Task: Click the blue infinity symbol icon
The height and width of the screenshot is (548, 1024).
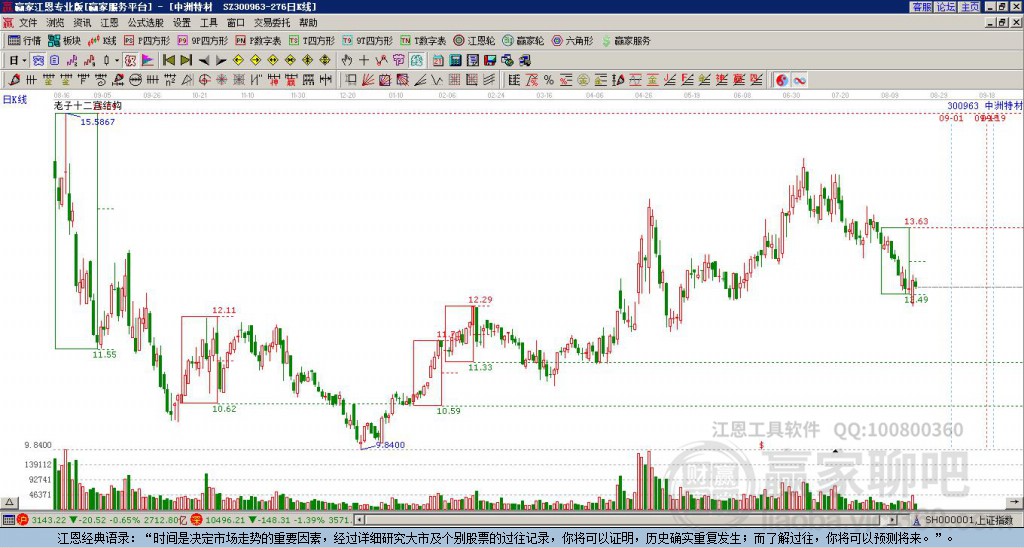Action: [799, 80]
